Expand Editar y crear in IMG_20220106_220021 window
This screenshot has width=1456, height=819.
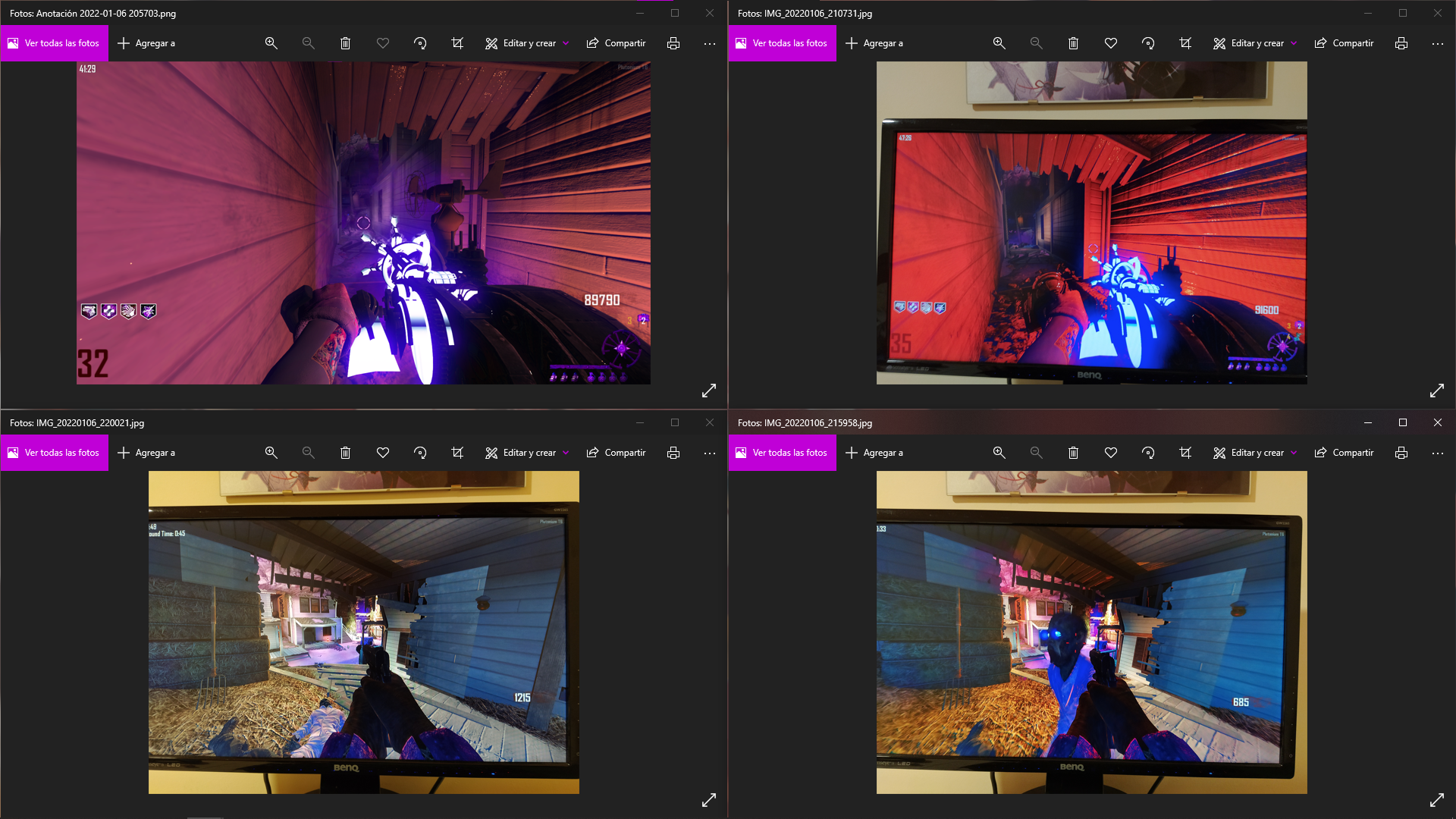(x=527, y=453)
